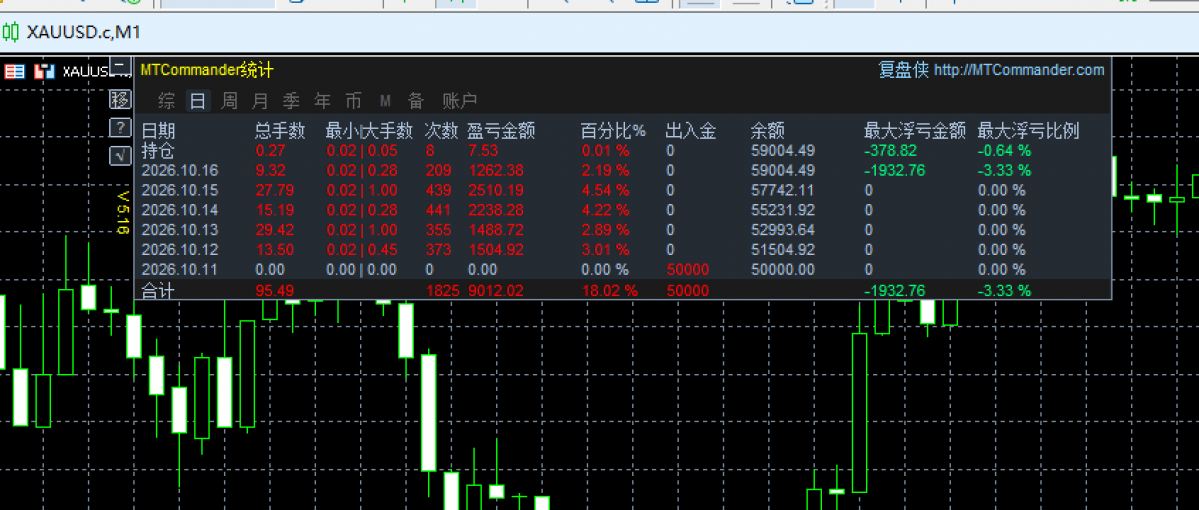Switch to the 周 weekly tab
The image size is (1199, 510).
click(229, 100)
